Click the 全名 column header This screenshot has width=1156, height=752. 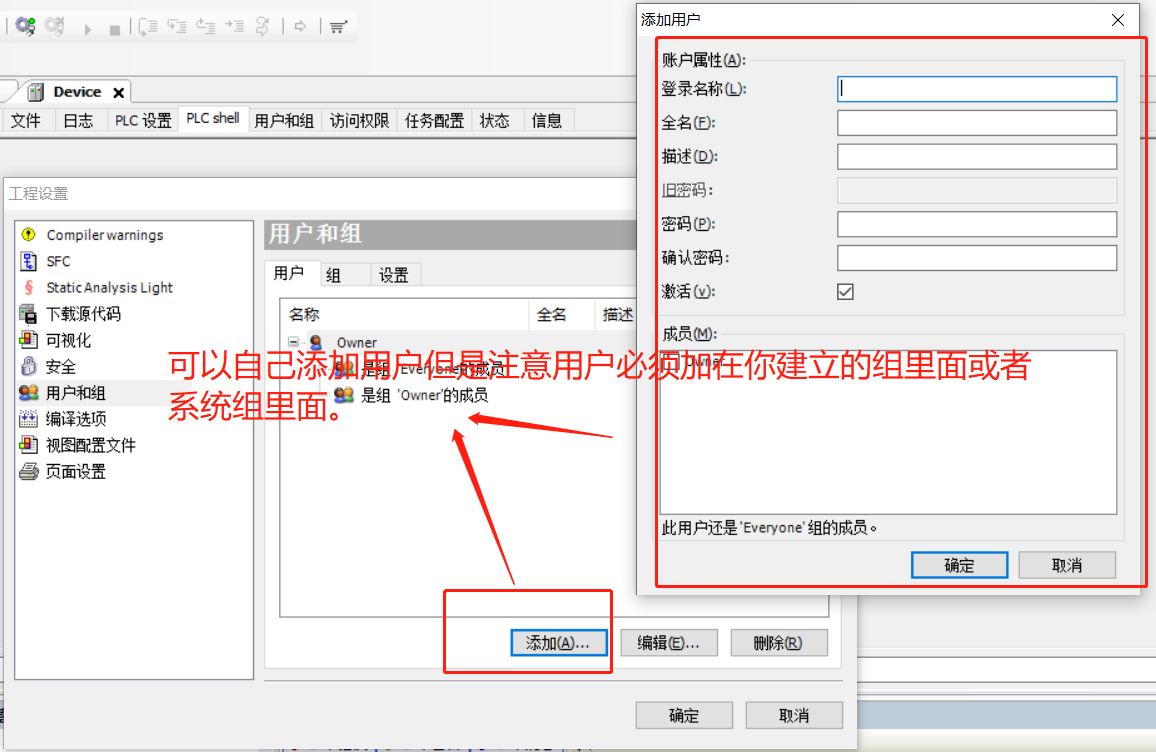[x=562, y=315]
